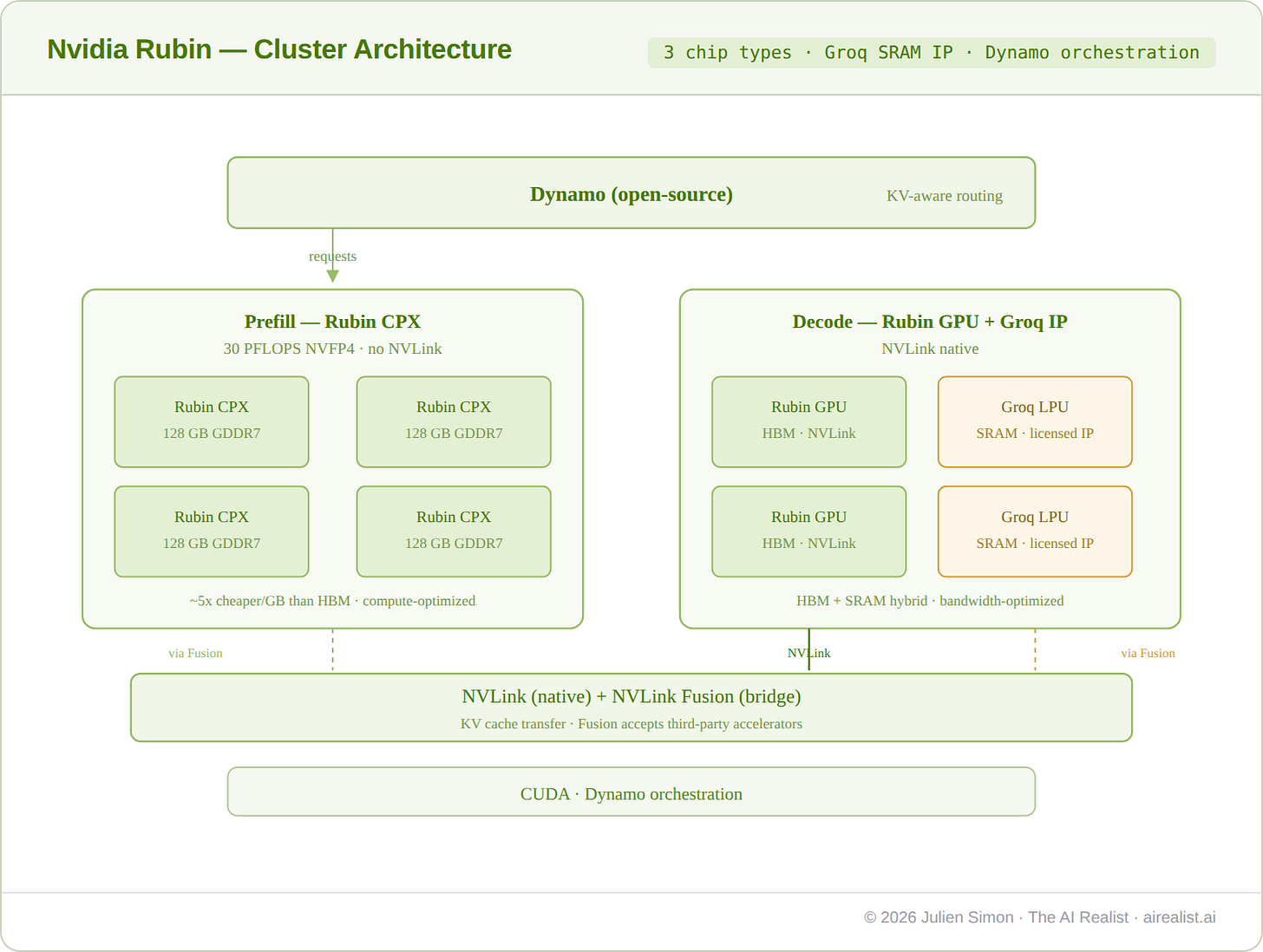
Task: Select the 'Dynamo (open-source)' heading
Action: (x=631, y=194)
